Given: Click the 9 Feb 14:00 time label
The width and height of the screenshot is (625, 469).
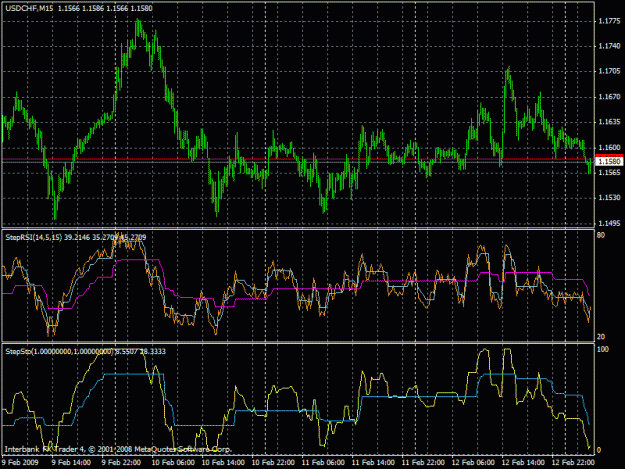Looking at the screenshot, I should [x=71, y=463].
